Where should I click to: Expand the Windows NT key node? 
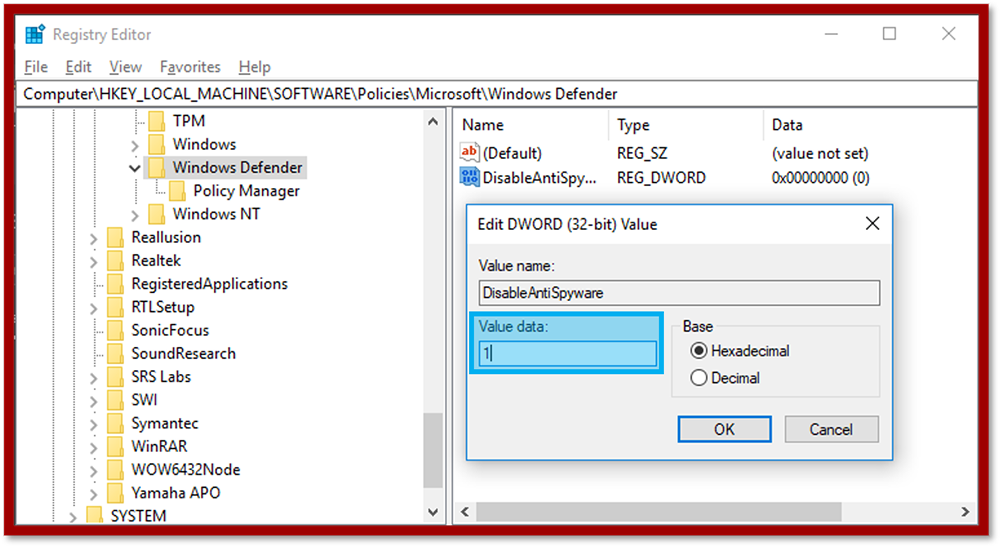(x=135, y=215)
